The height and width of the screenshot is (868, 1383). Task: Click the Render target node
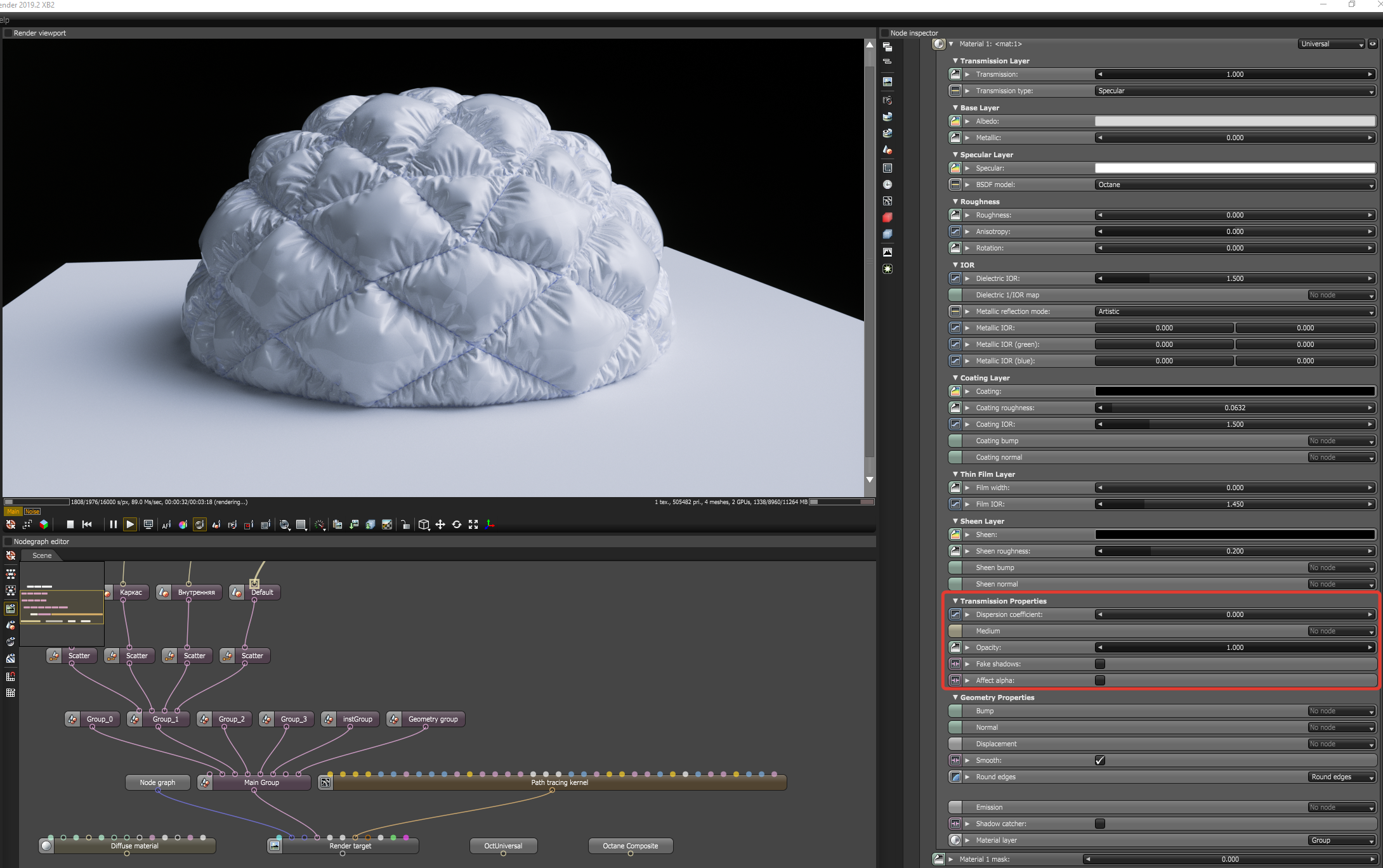pyautogui.click(x=350, y=846)
